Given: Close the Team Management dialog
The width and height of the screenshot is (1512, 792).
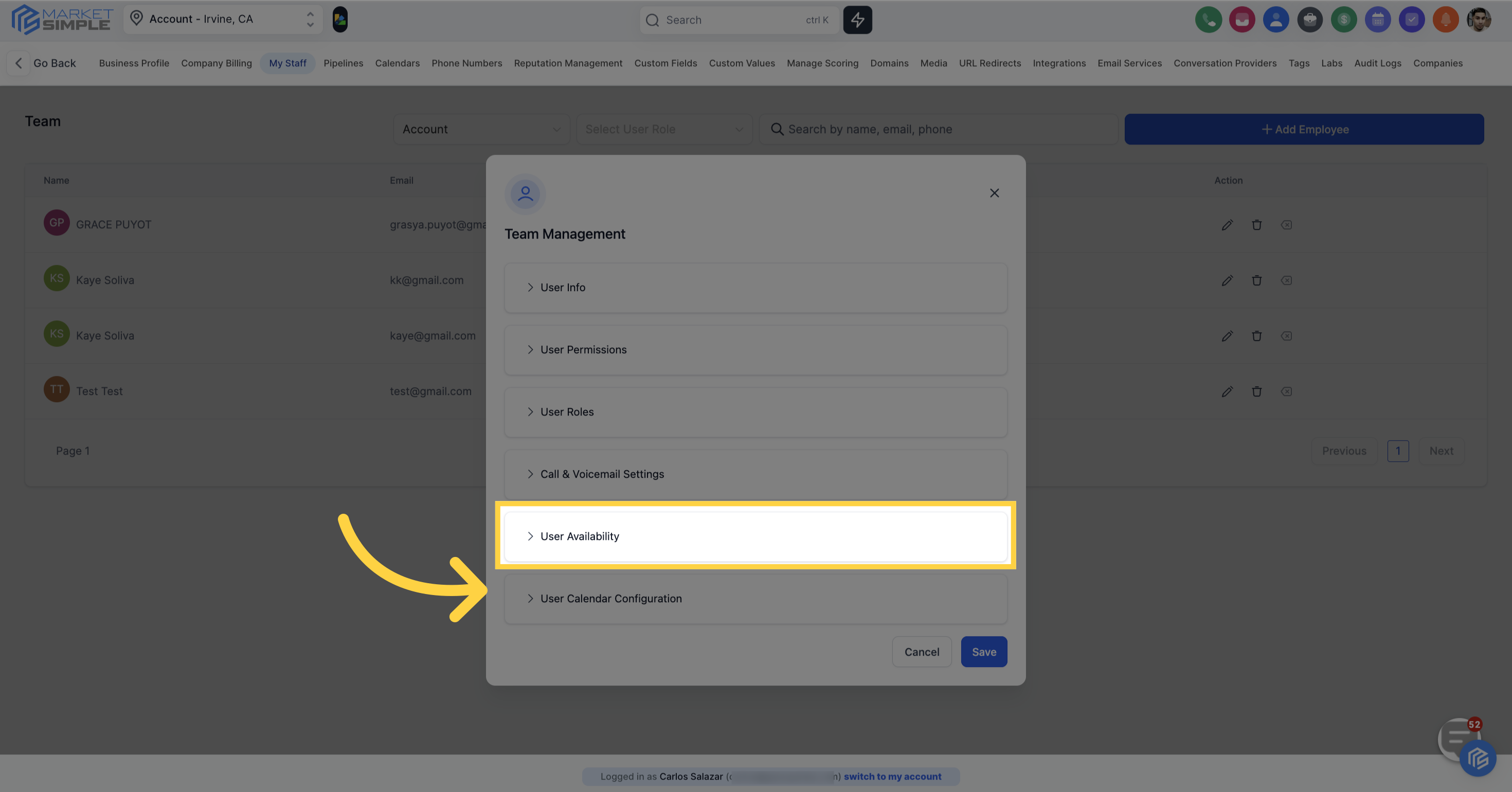Looking at the screenshot, I should click(x=994, y=193).
